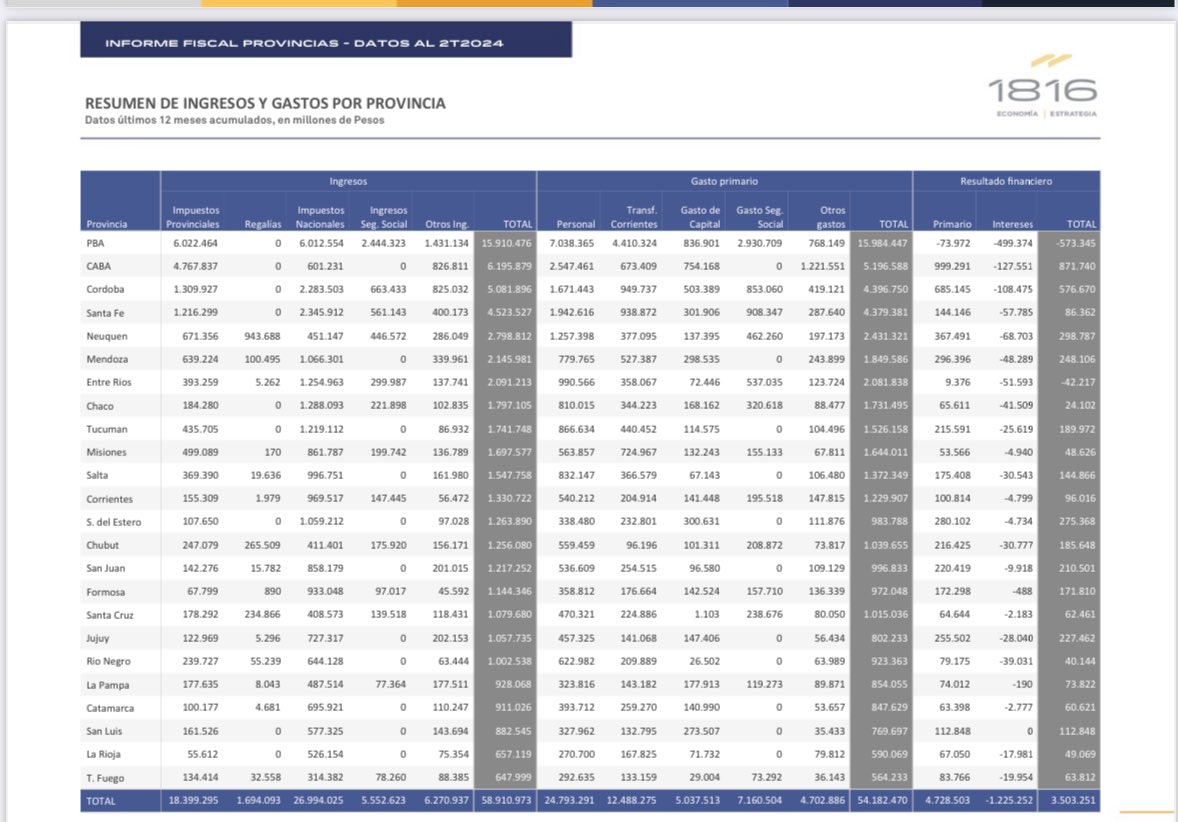Select the Chaco row label
The width and height of the screenshot is (1178, 822).
click(100, 406)
